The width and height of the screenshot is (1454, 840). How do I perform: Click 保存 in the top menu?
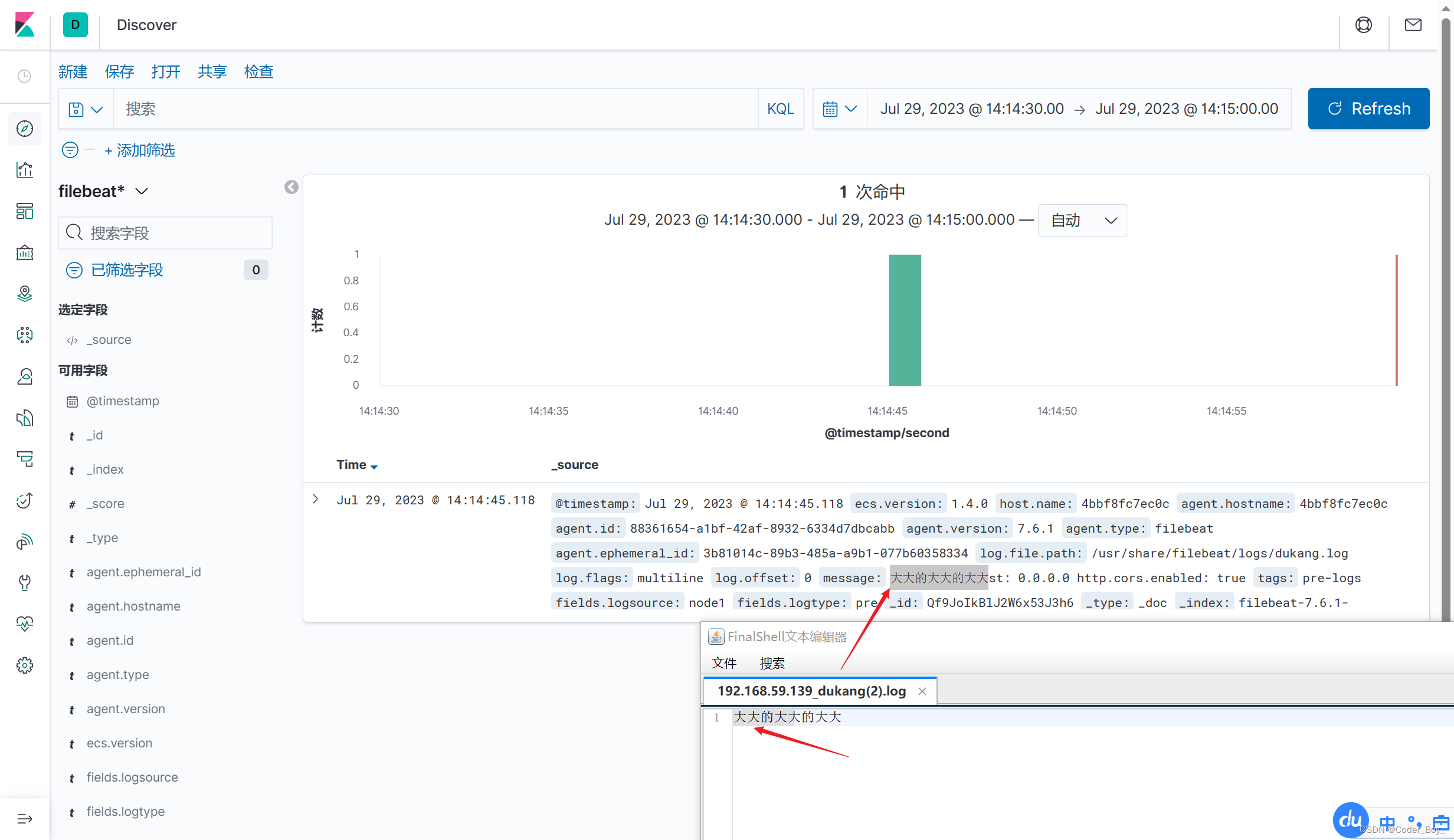pyautogui.click(x=119, y=72)
